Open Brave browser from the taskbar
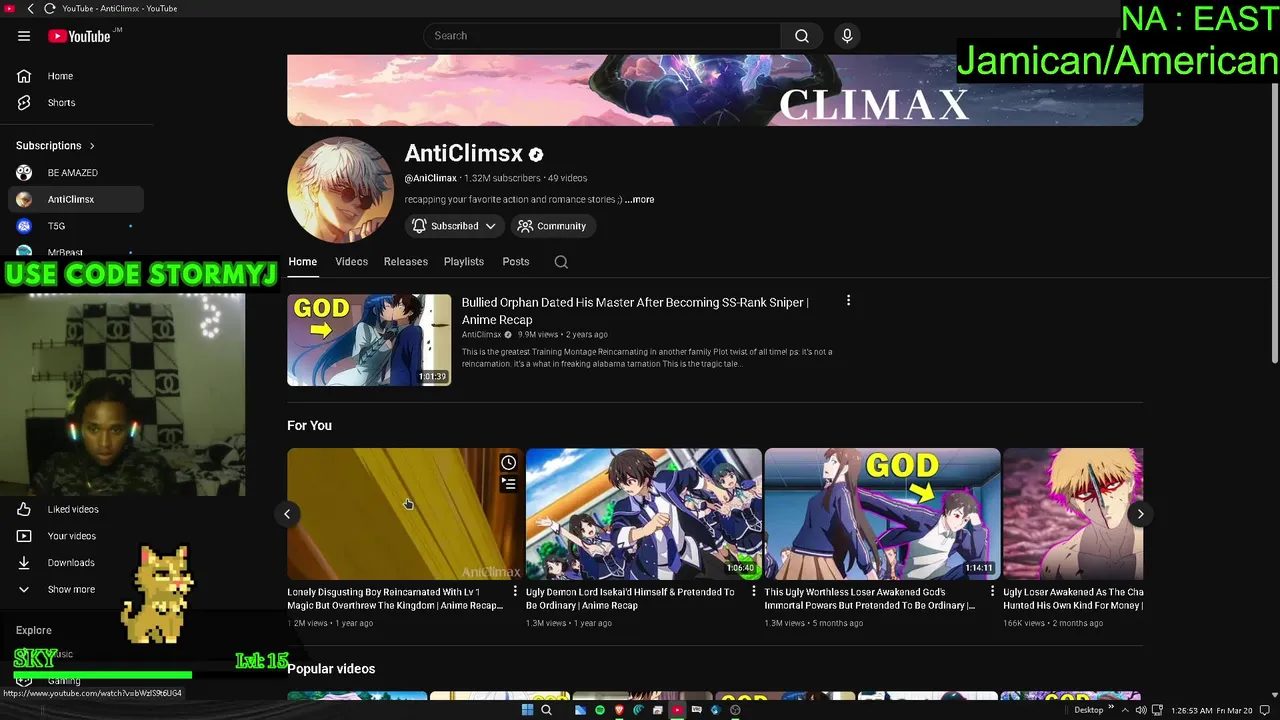1280x720 pixels. pos(619,710)
